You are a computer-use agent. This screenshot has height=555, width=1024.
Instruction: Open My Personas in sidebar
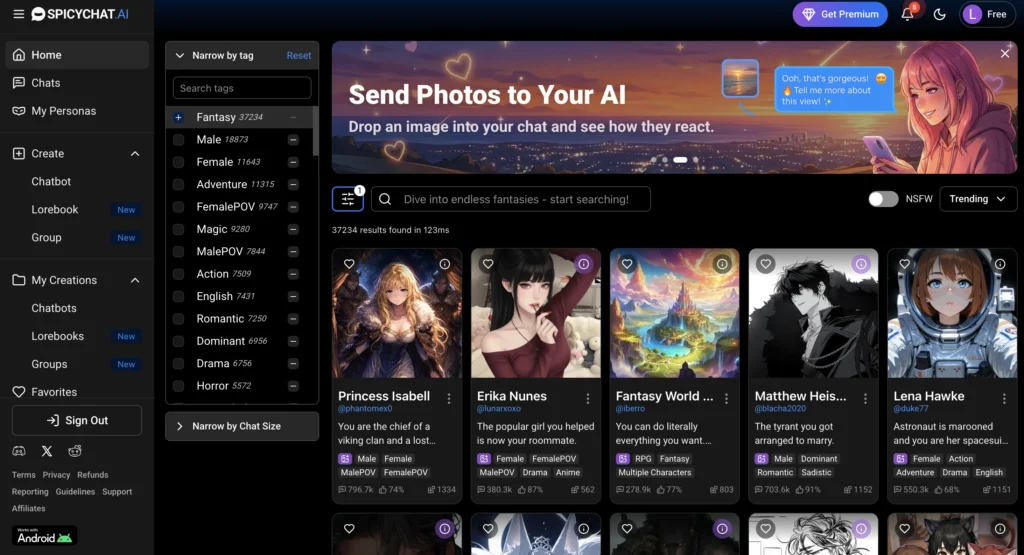tap(77, 111)
